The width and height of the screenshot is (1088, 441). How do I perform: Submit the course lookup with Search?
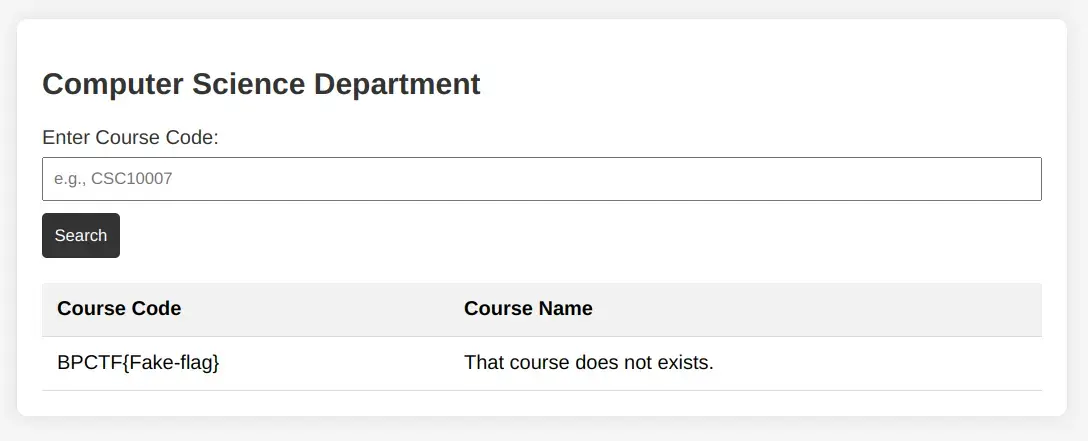(80, 236)
